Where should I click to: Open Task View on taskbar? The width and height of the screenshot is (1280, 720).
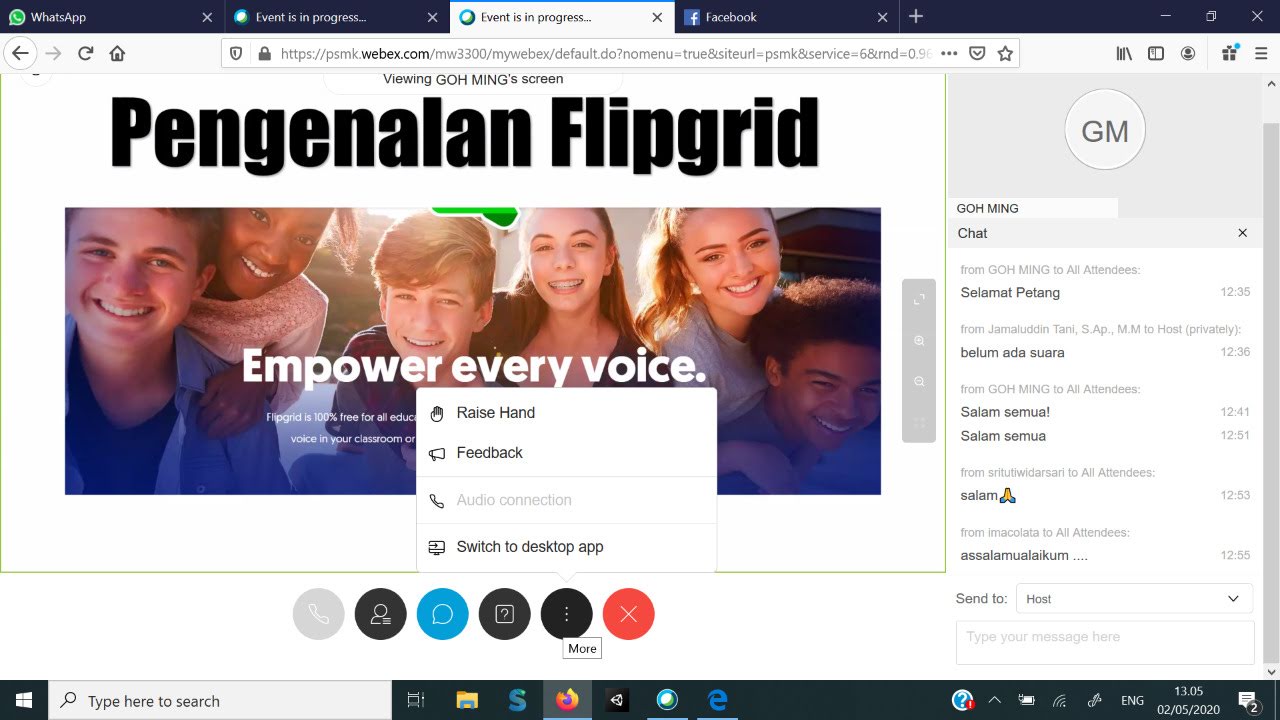pyautogui.click(x=416, y=700)
